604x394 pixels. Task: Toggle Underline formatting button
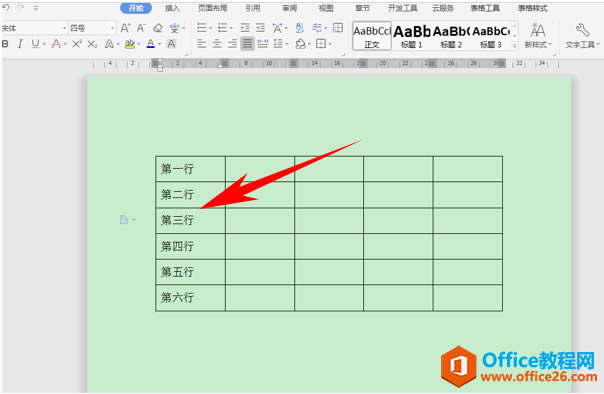(x=35, y=44)
